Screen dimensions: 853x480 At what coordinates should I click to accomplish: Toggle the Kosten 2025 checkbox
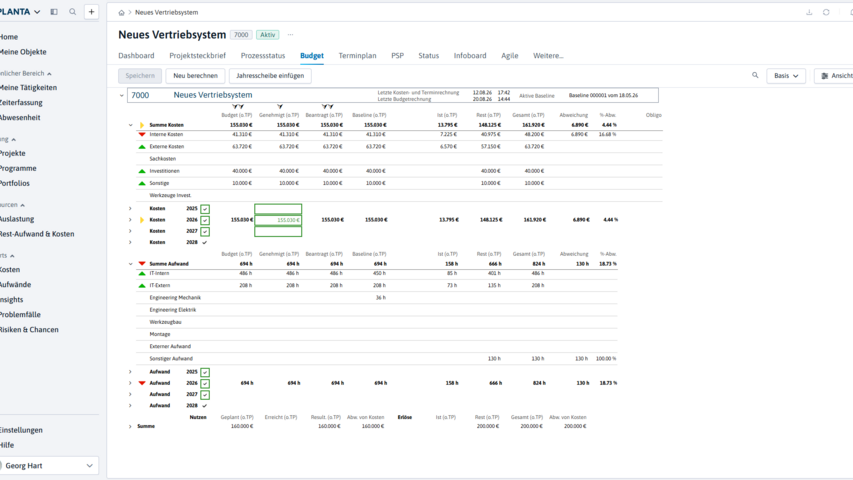coord(205,209)
